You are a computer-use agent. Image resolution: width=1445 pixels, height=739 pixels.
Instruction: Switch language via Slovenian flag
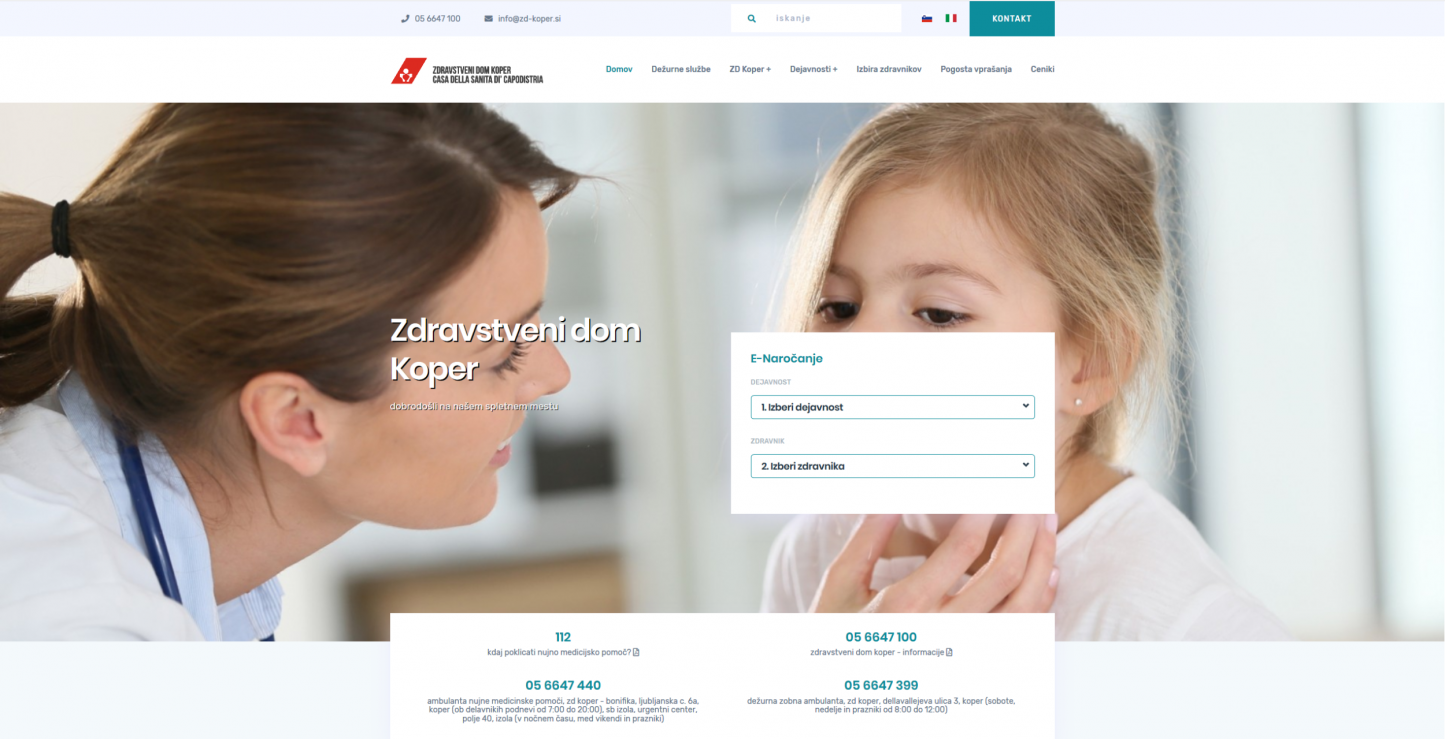(927, 18)
